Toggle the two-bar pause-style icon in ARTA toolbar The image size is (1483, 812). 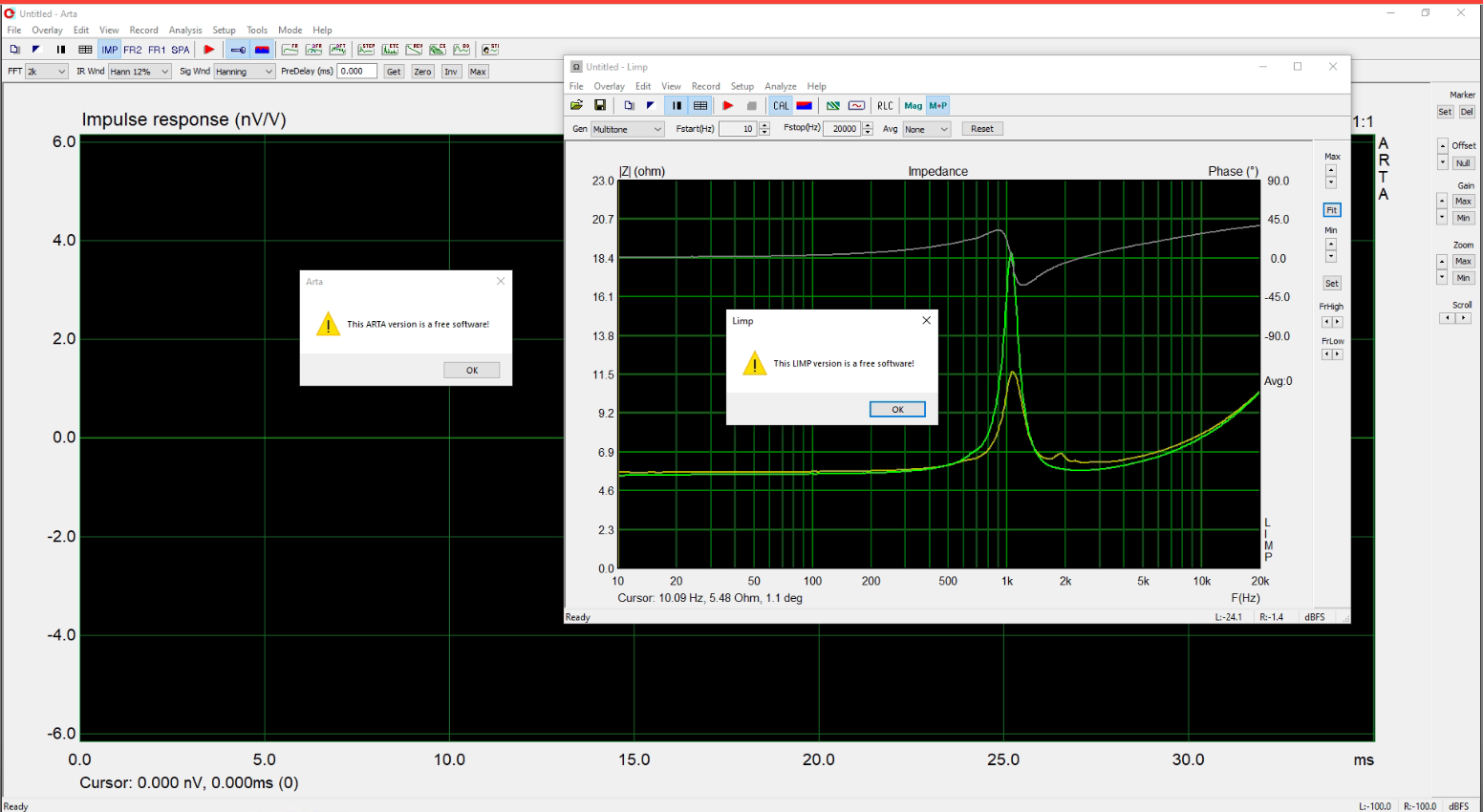tap(61, 50)
